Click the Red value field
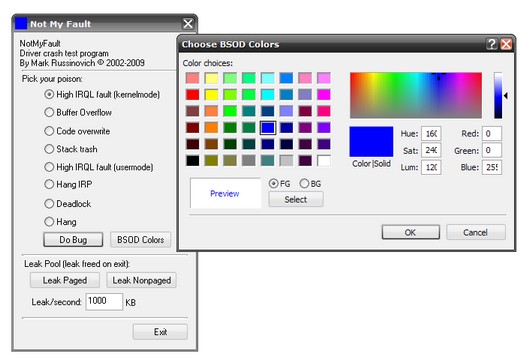The image size is (530, 363). pyautogui.click(x=492, y=134)
